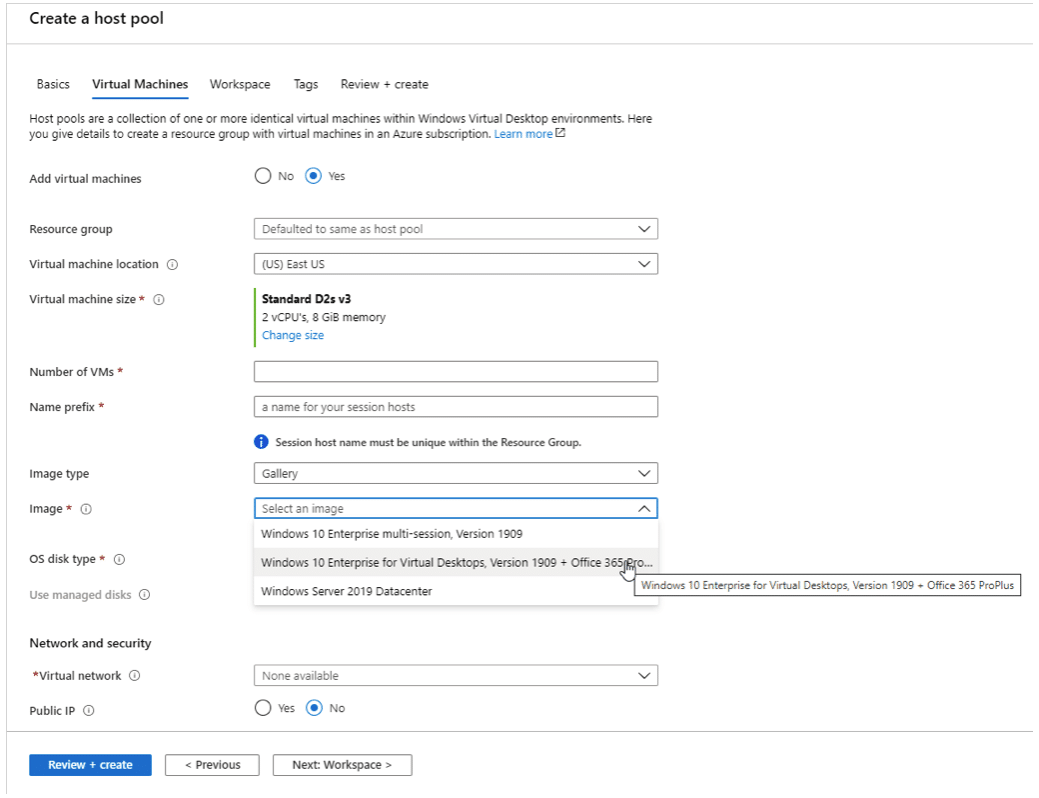Choose Windows Server 2019 Datacenter image
This screenshot has height=798, width=1039.
pos(456,591)
